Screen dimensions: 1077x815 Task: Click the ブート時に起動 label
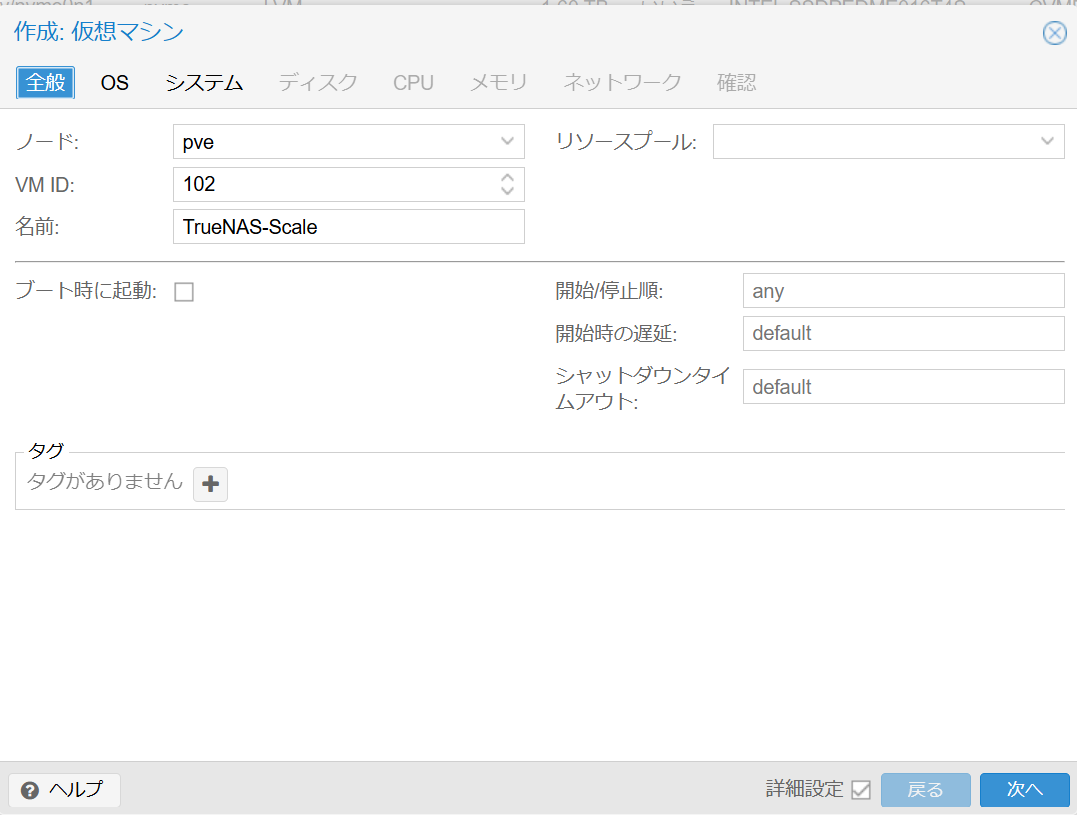click(86, 291)
